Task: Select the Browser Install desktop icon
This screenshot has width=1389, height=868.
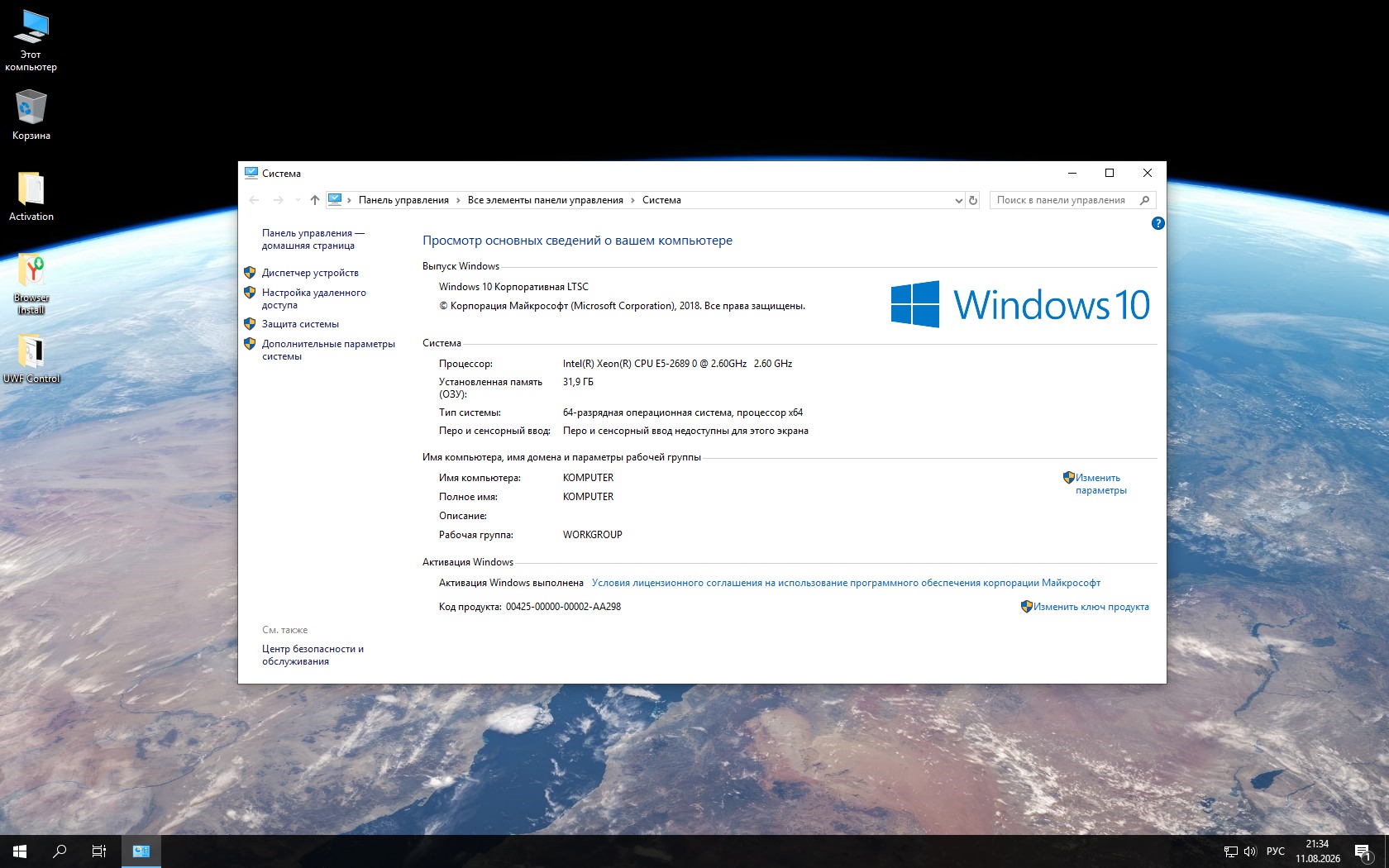Action: click(31, 284)
